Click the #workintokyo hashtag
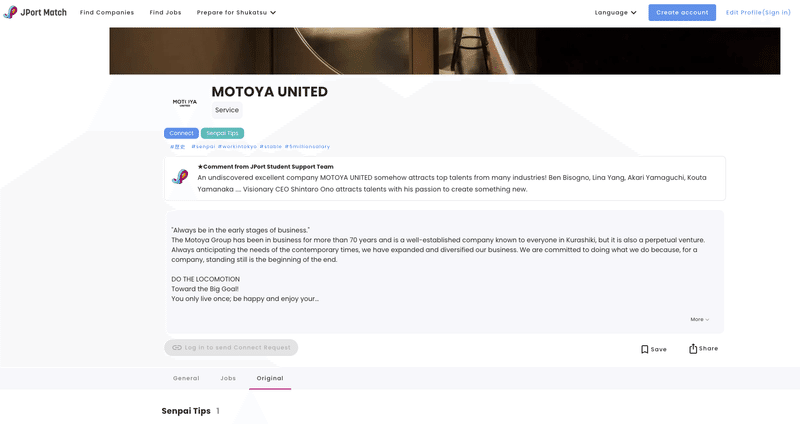Screen dimensions: 800x424 click(x=237, y=146)
